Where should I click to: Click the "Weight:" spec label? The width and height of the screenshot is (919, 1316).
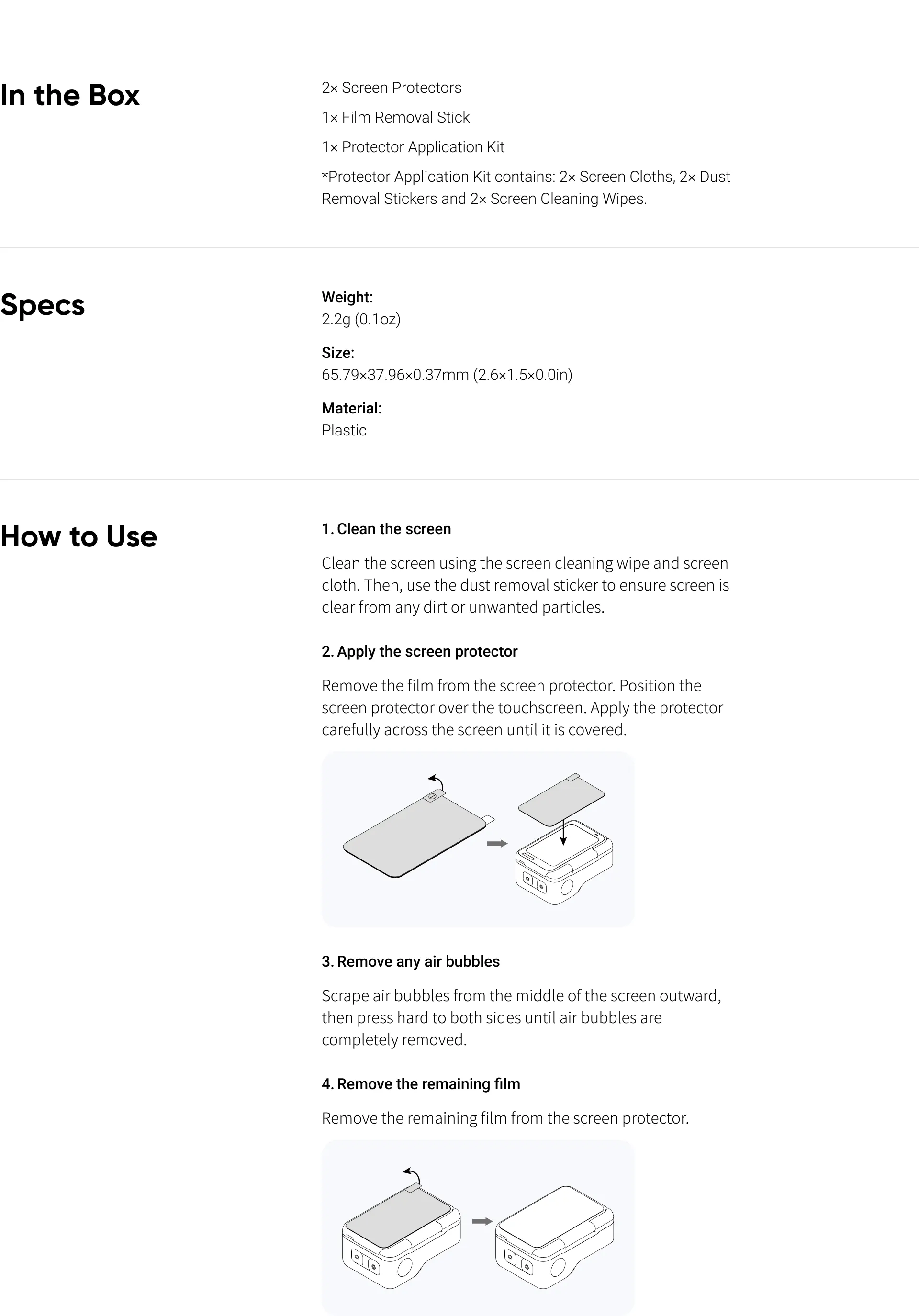coord(347,298)
